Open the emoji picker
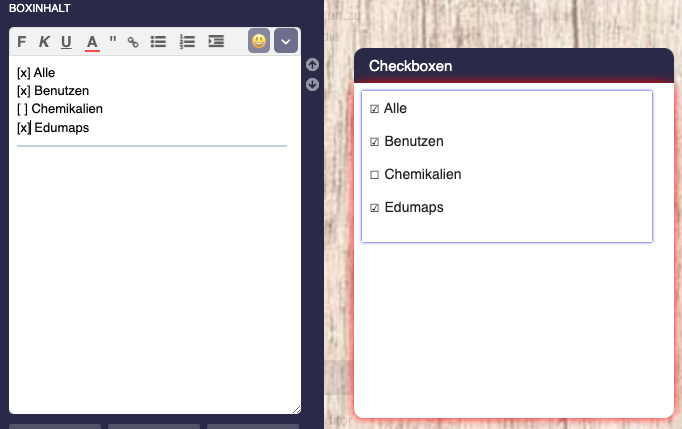 coord(259,41)
